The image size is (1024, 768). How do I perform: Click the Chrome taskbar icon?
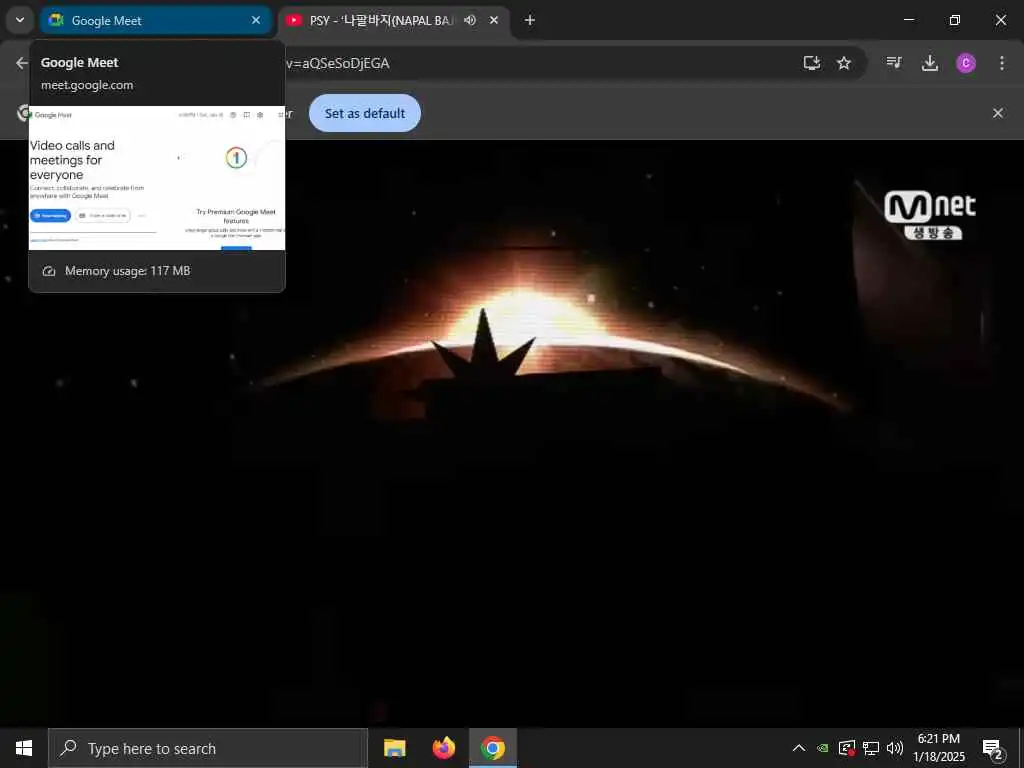(x=493, y=748)
